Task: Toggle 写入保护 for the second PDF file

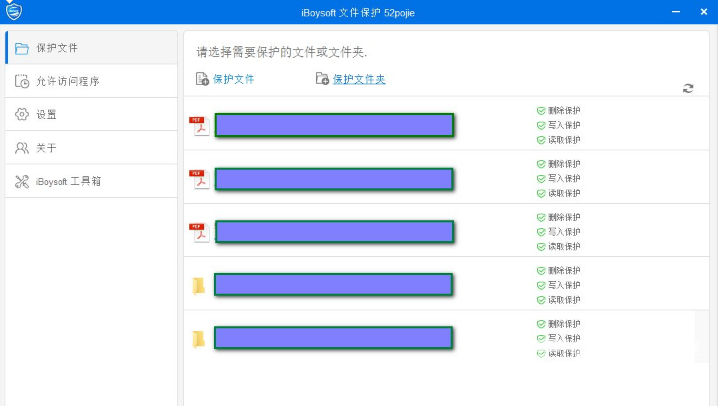Action: click(x=541, y=179)
